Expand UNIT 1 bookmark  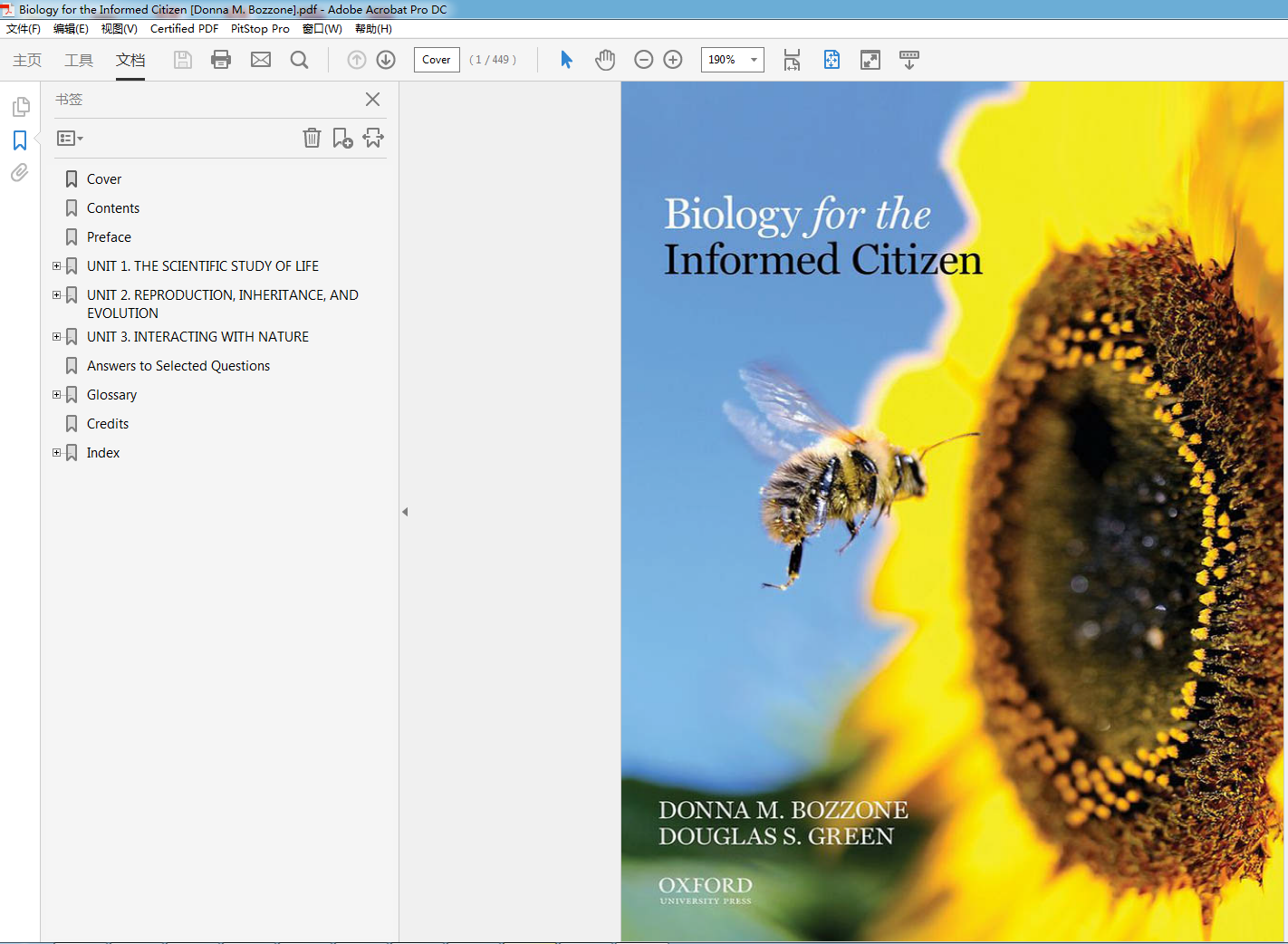point(56,266)
